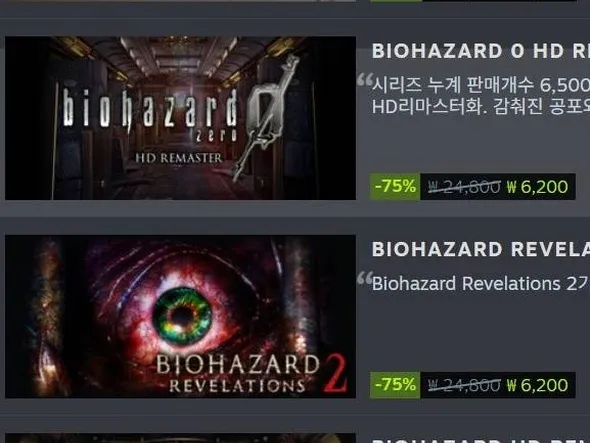Select the ₩6,200 price of Revelations 2
Screen dimensions: 590x443
tap(537, 385)
